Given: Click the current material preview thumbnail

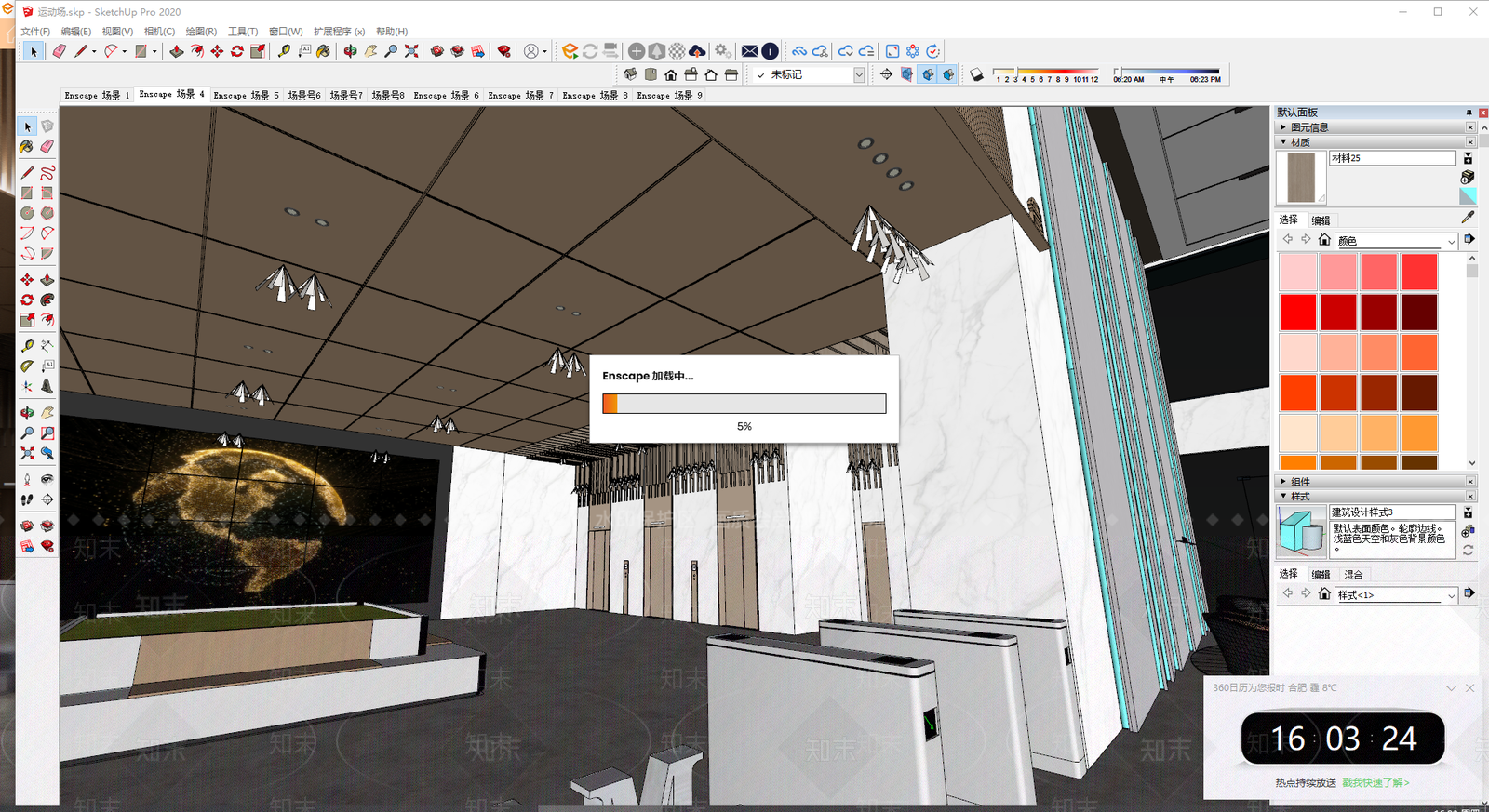Looking at the screenshot, I should click(1301, 177).
